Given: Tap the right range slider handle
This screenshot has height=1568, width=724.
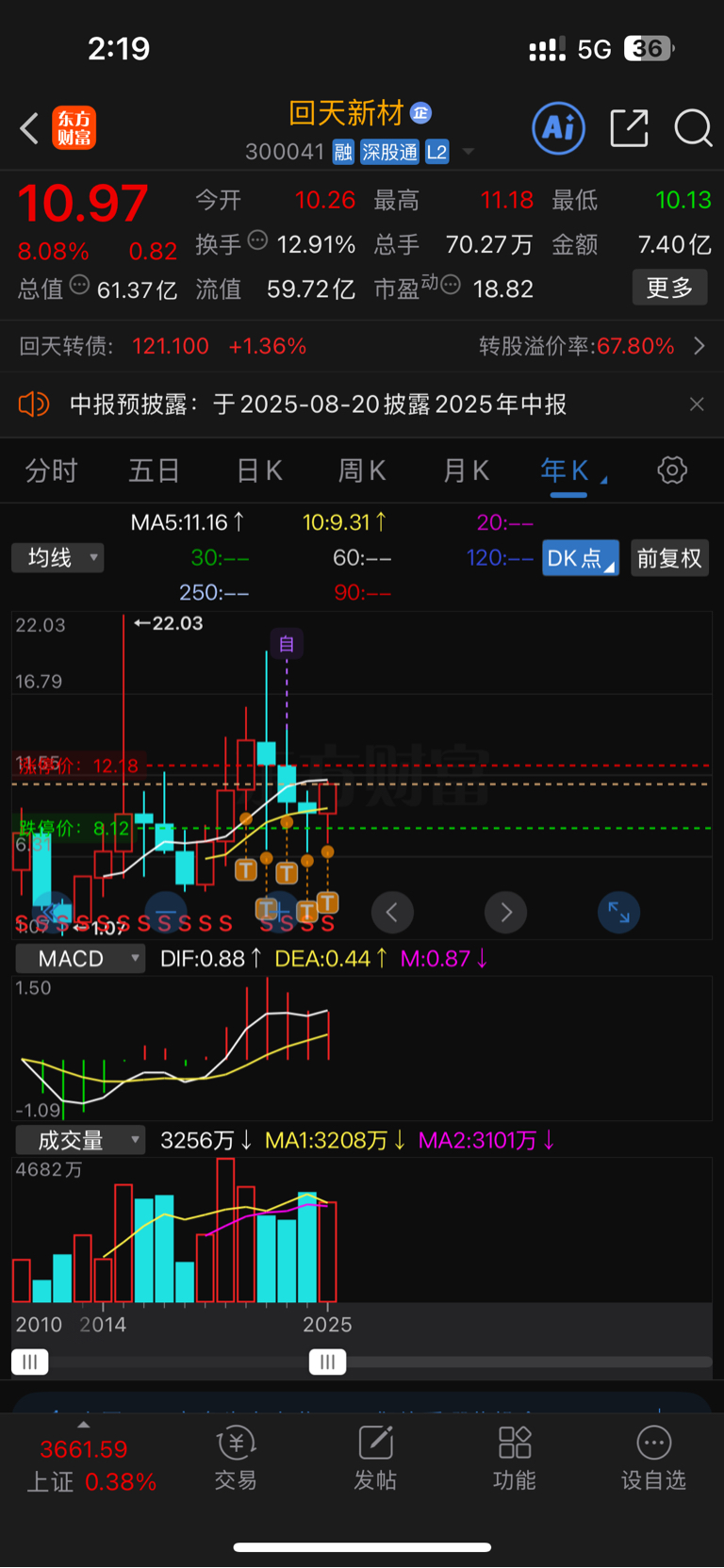Looking at the screenshot, I should pyautogui.click(x=328, y=1362).
